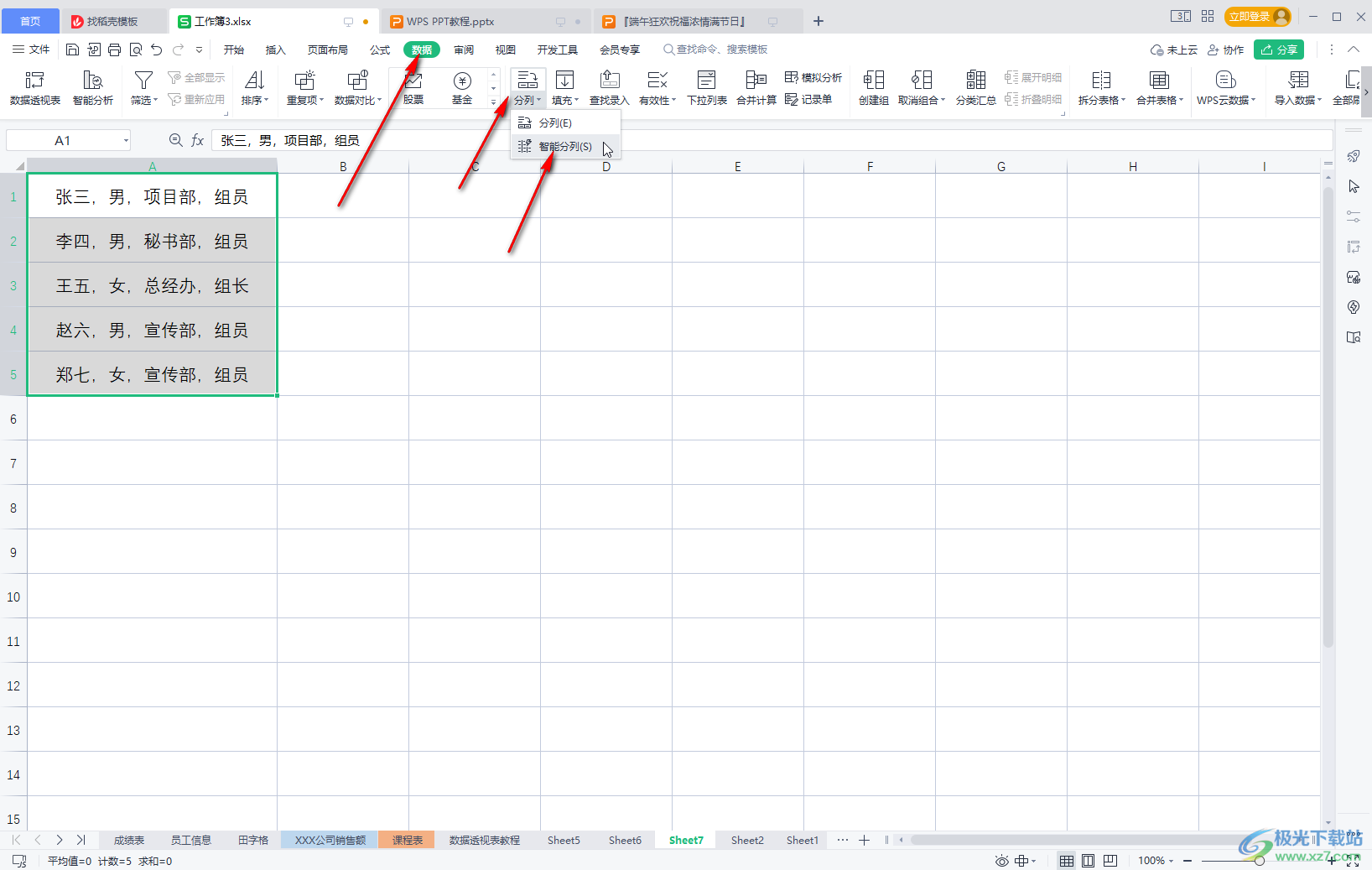
Task: Click the 协作 collaborate button
Action: 1225,49
